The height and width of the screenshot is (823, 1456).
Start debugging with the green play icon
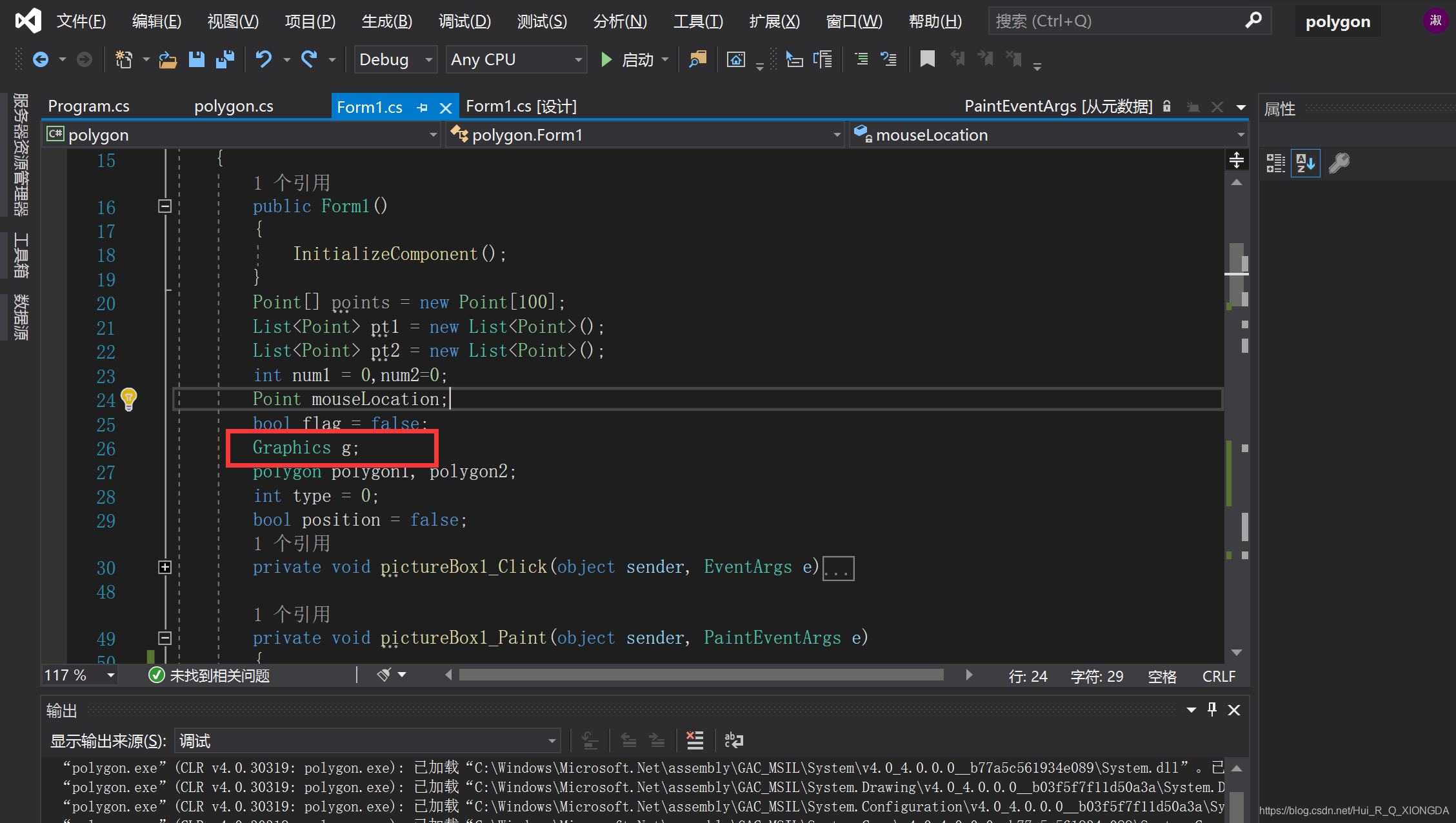tap(606, 60)
